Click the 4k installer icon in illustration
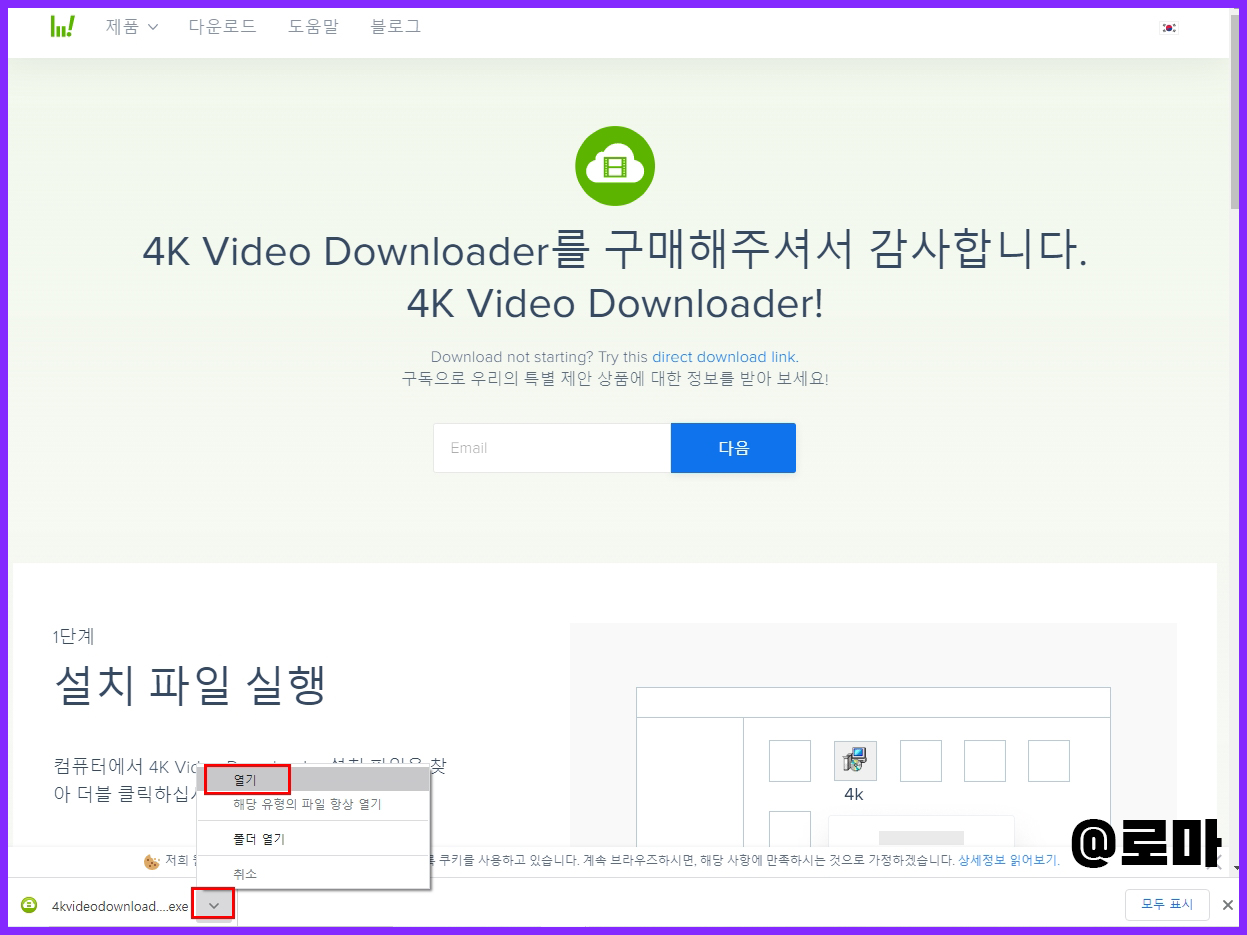This screenshot has width=1247, height=935. 854,761
